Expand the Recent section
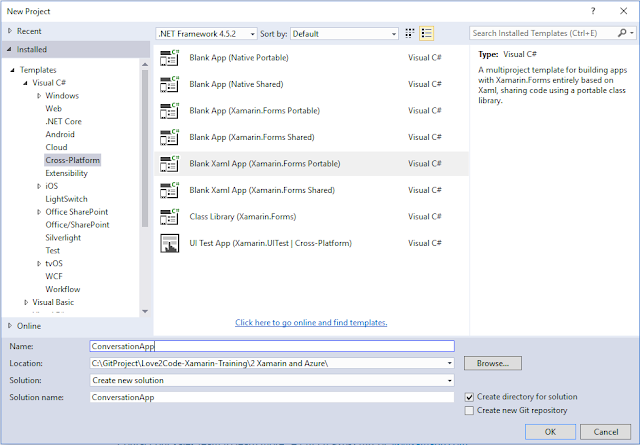Screen dimensions: 640x445 [10, 31]
